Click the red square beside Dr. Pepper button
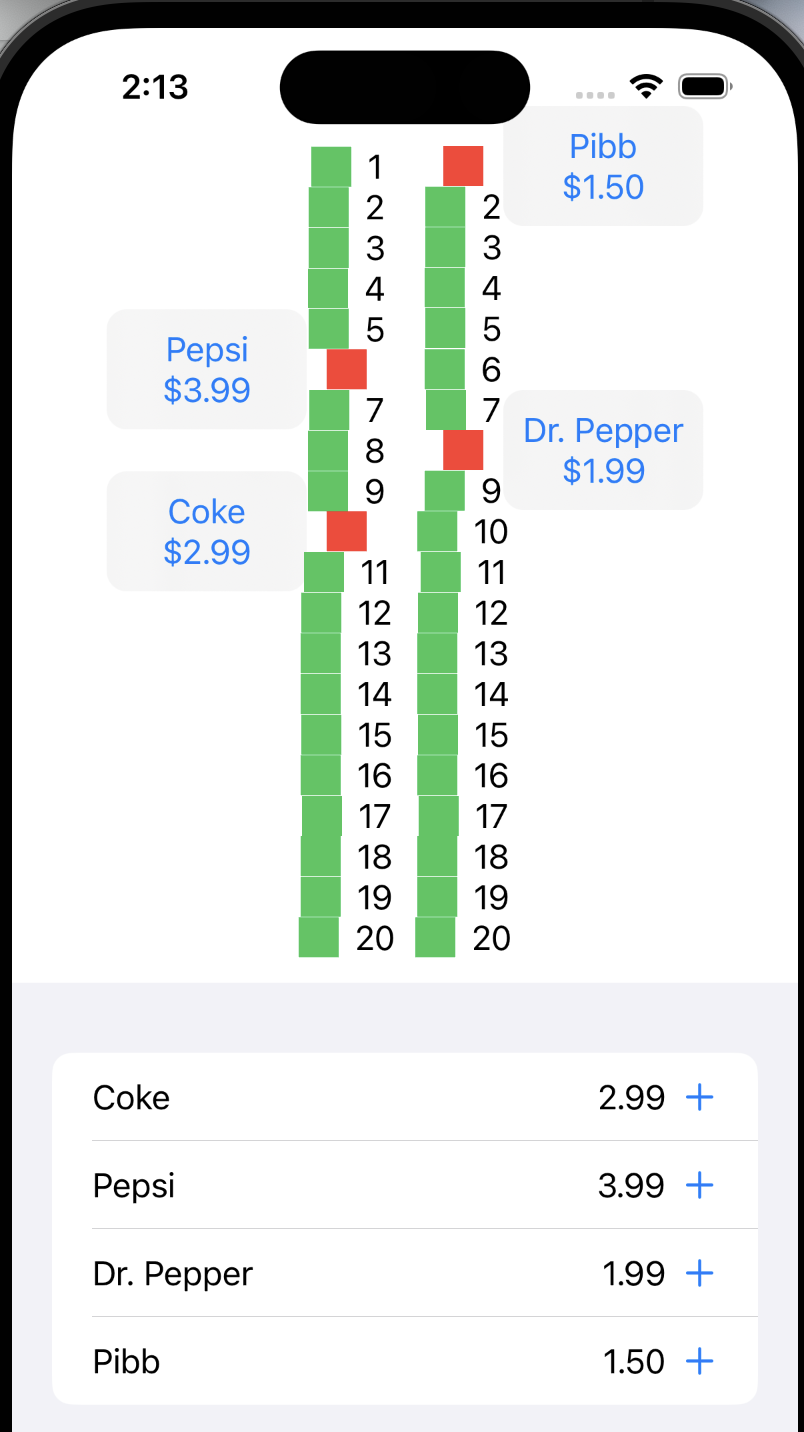Viewport: 804px width, 1432px height. pos(463,450)
